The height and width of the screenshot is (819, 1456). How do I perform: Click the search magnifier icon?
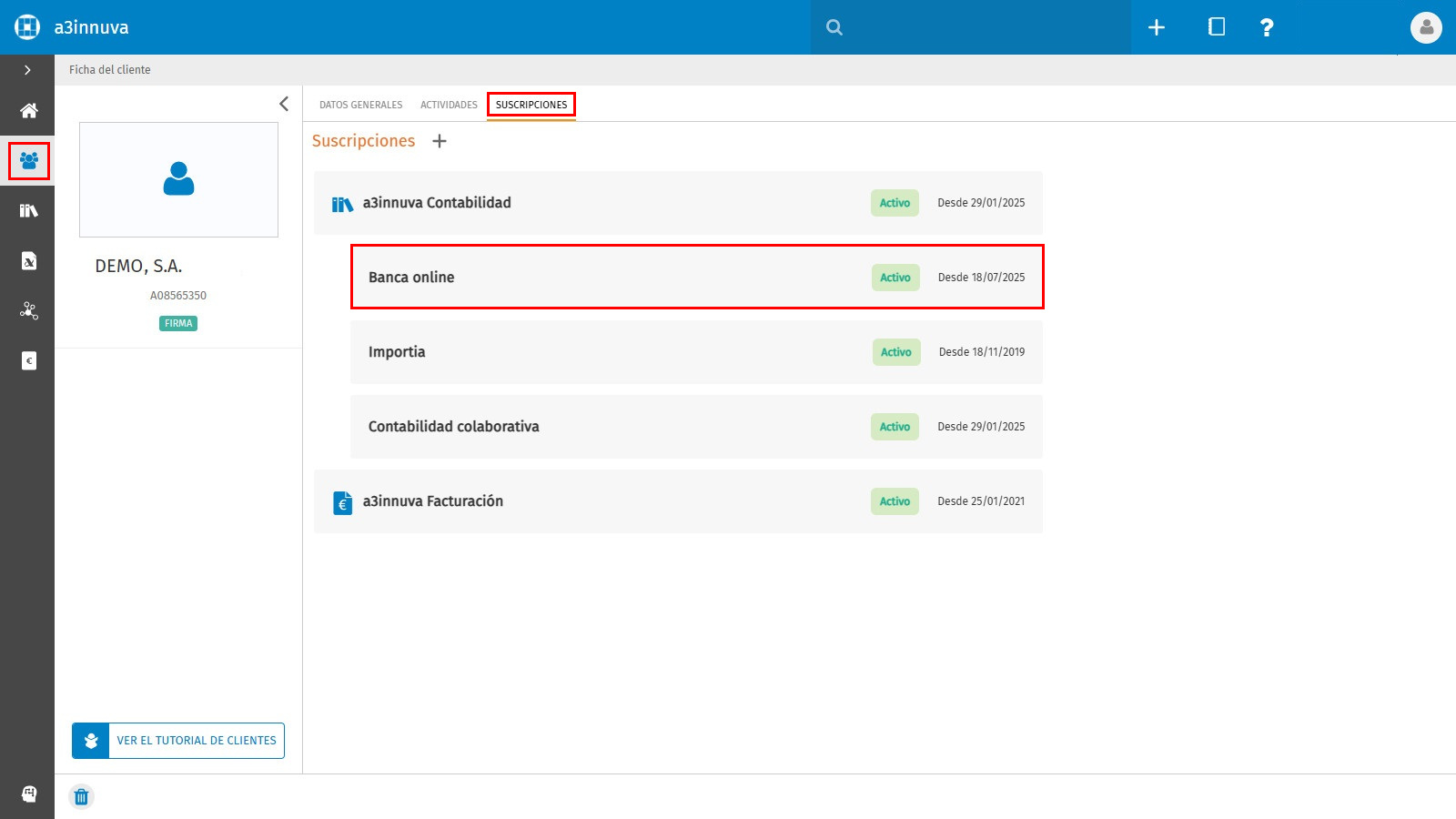[834, 27]
